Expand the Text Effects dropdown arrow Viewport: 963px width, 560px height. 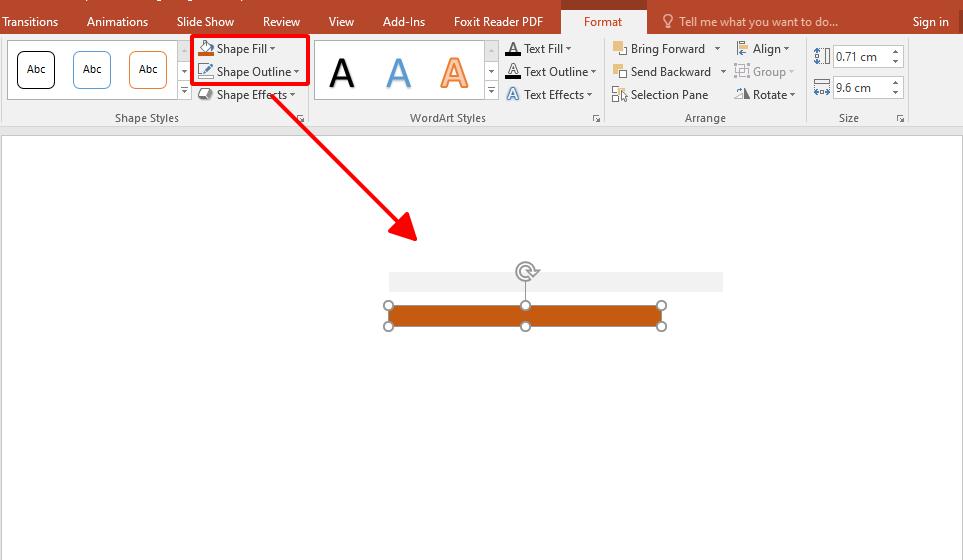590,95
